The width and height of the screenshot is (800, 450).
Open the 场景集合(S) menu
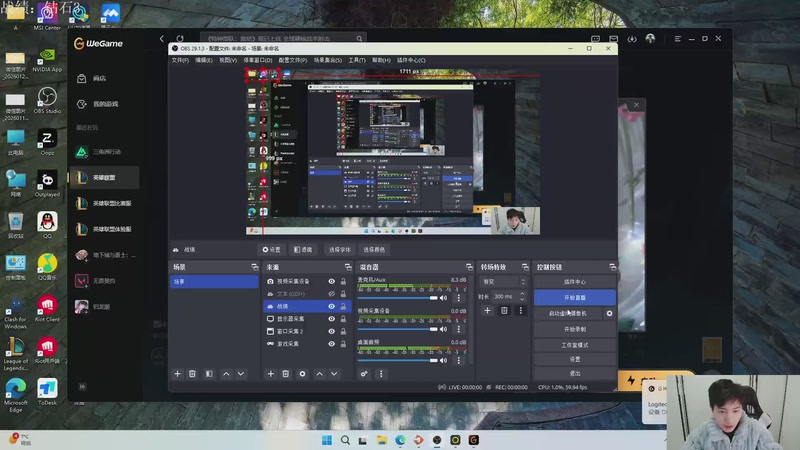click(x=328, y=60)
